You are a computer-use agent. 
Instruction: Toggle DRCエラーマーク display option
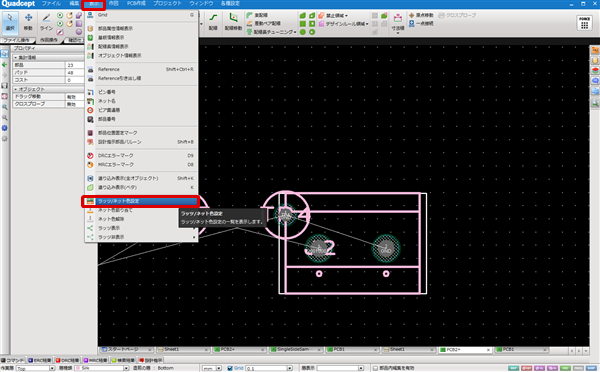(141, 156)
